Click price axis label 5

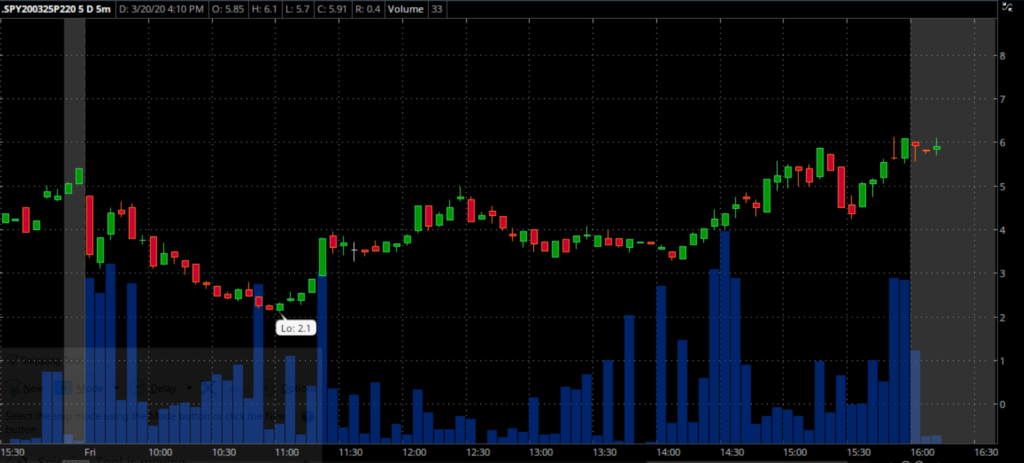1003,186
